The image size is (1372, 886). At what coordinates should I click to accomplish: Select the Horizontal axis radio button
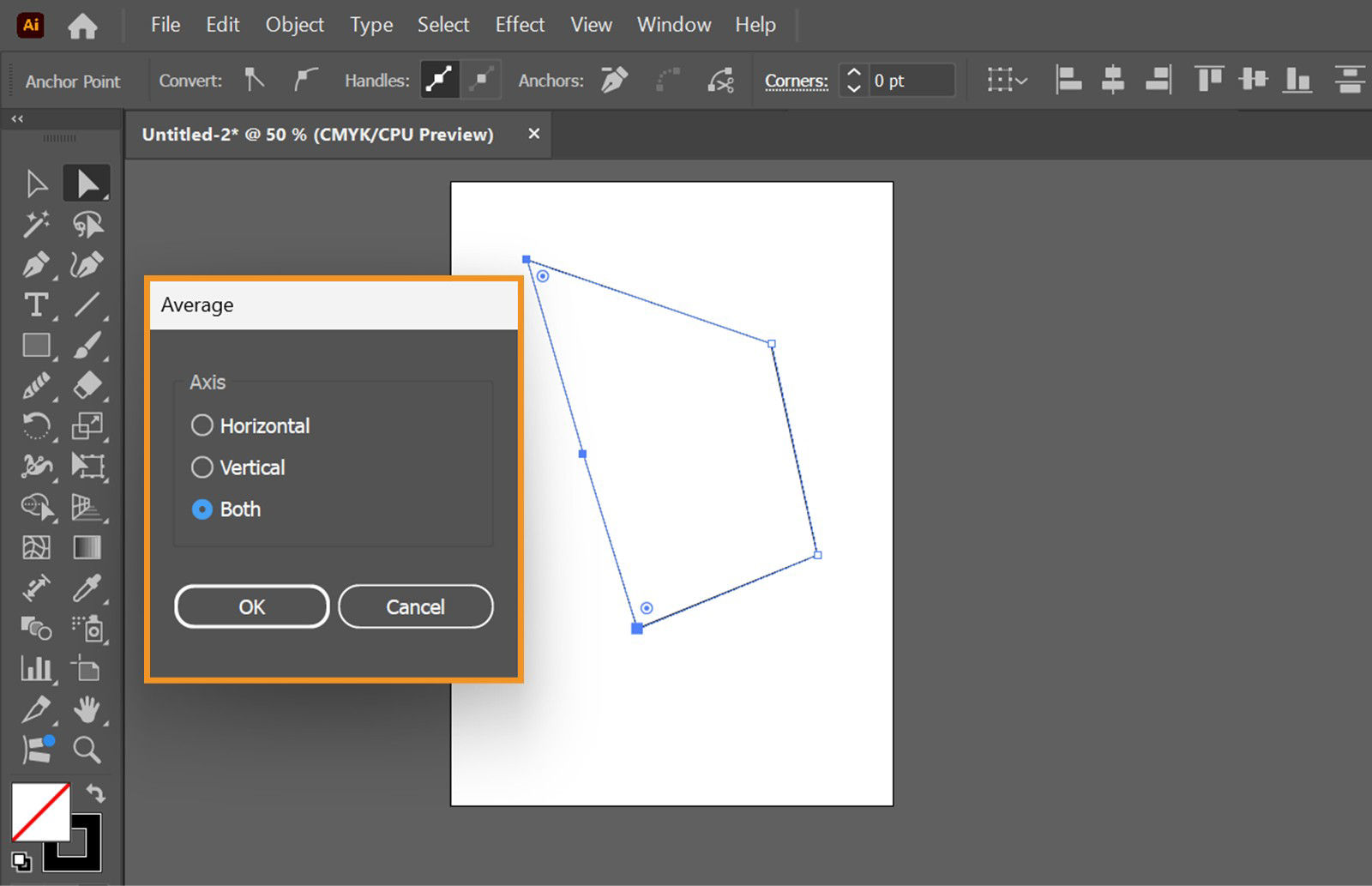coord(202,425)
